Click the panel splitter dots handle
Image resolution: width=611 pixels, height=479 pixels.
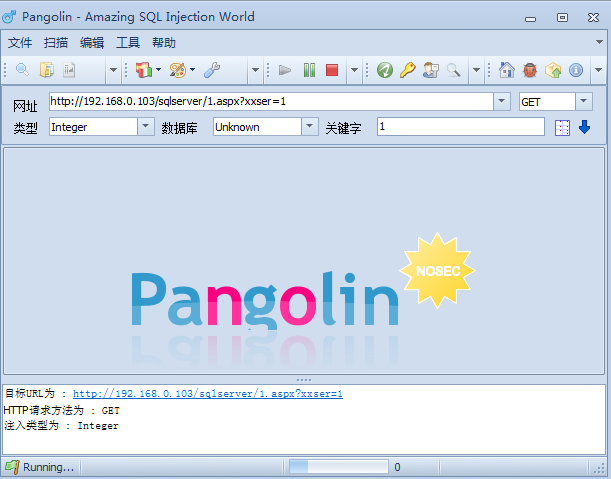[x=304, y=380]
